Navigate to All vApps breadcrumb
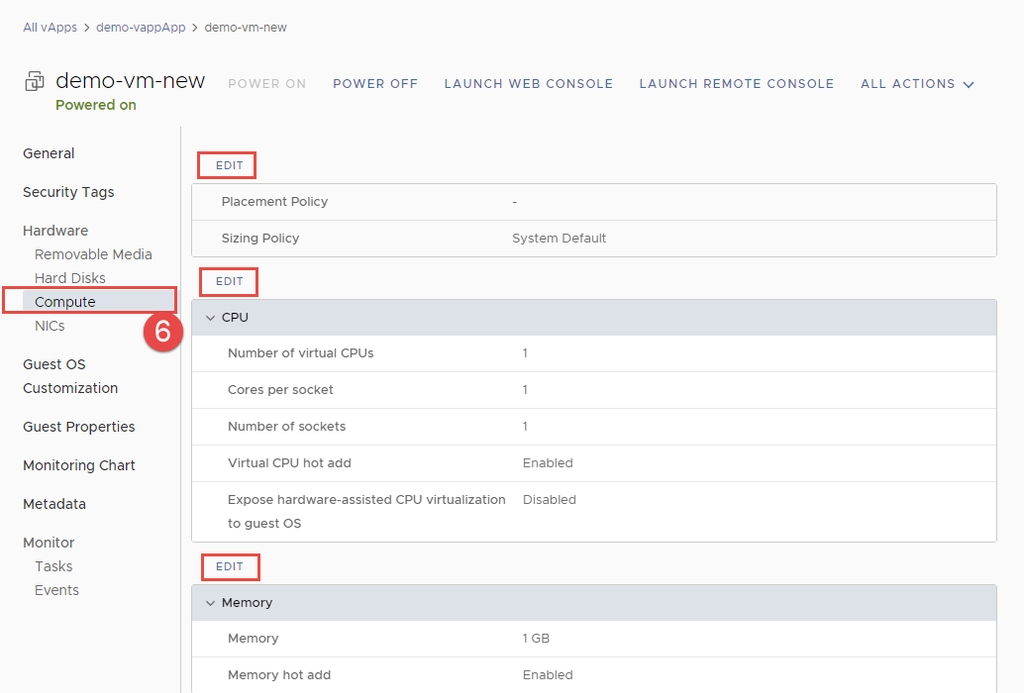Viewport: 1024px width, 693px height. [50, 27]
